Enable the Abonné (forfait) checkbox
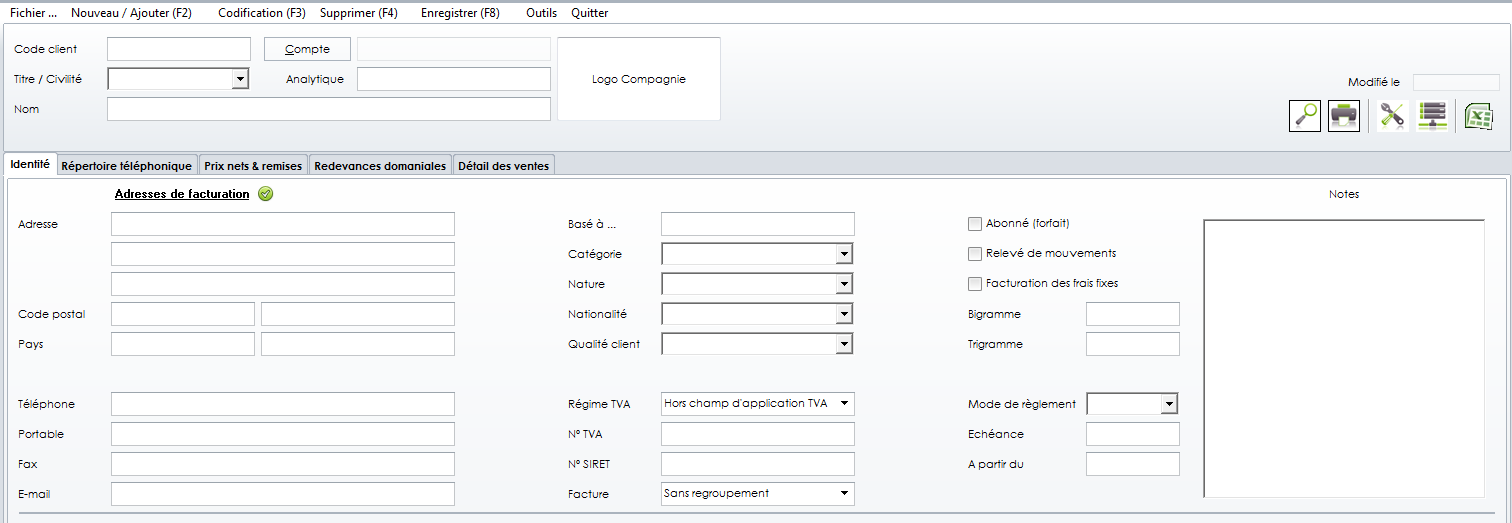 [x=975, y=224]
